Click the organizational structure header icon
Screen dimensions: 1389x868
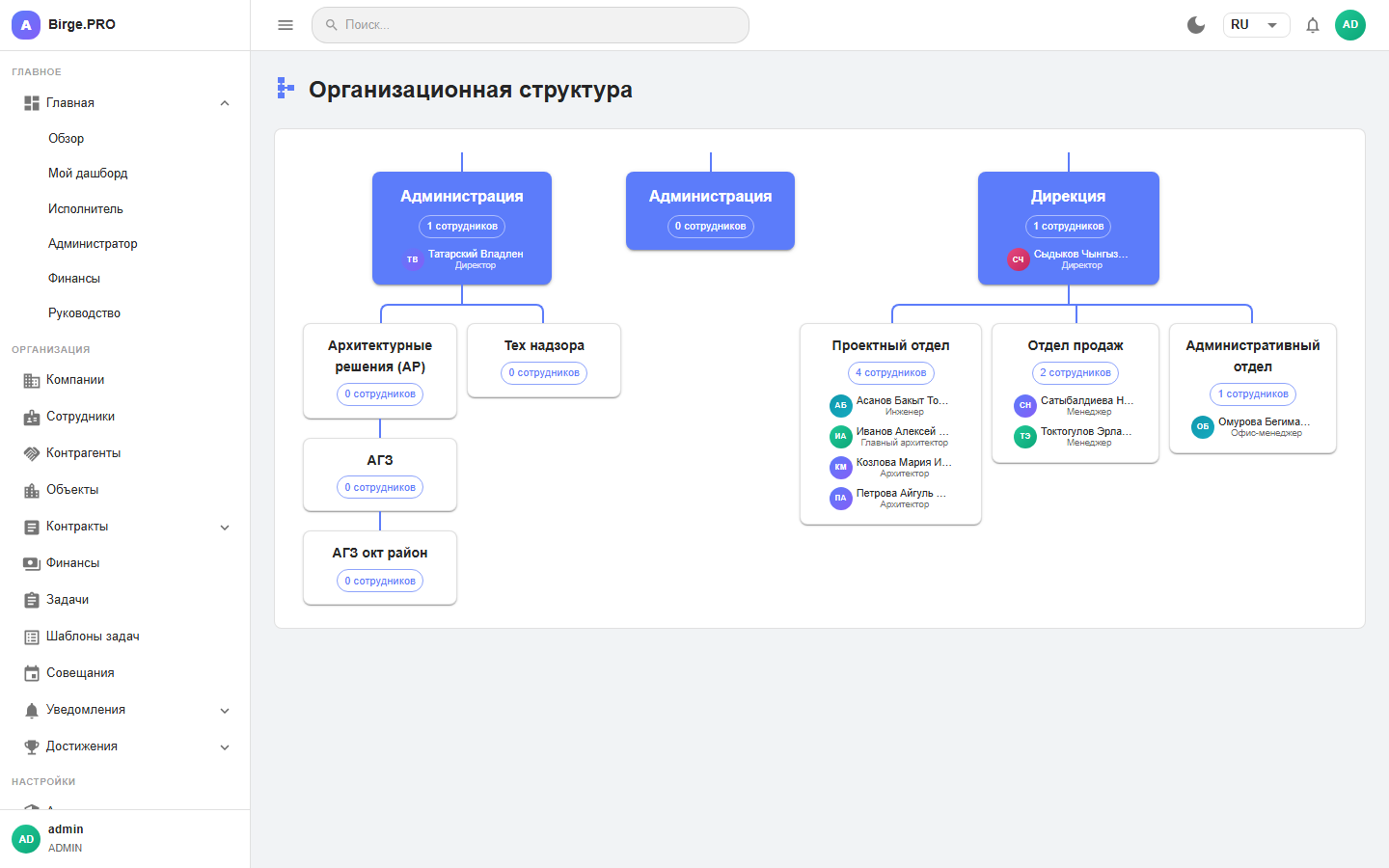(x=285, y=88)
